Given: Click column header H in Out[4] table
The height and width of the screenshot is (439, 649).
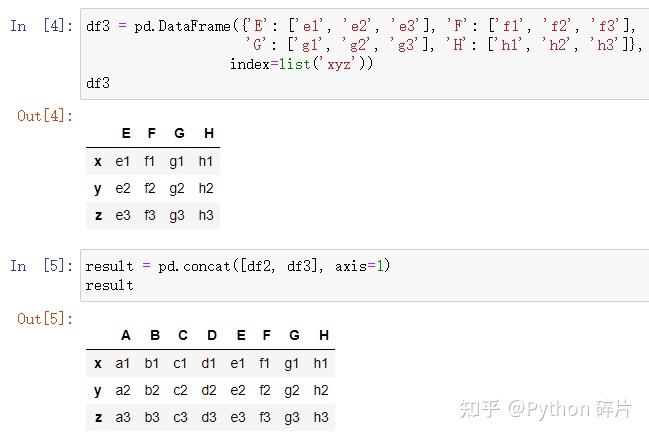Looking at the screenshot, I should (208, 134).
